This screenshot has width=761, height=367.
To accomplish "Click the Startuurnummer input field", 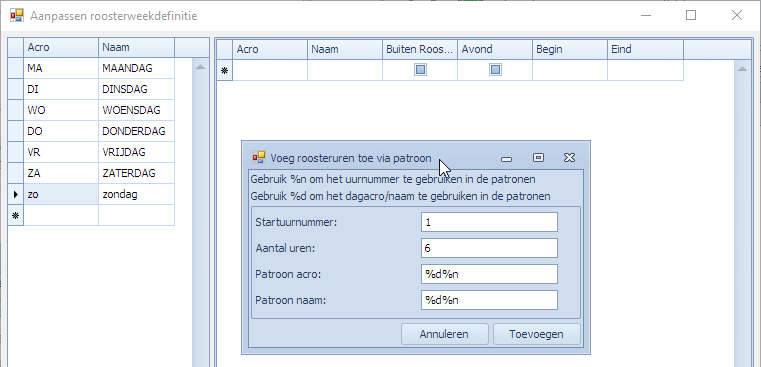I will [489, 222].
